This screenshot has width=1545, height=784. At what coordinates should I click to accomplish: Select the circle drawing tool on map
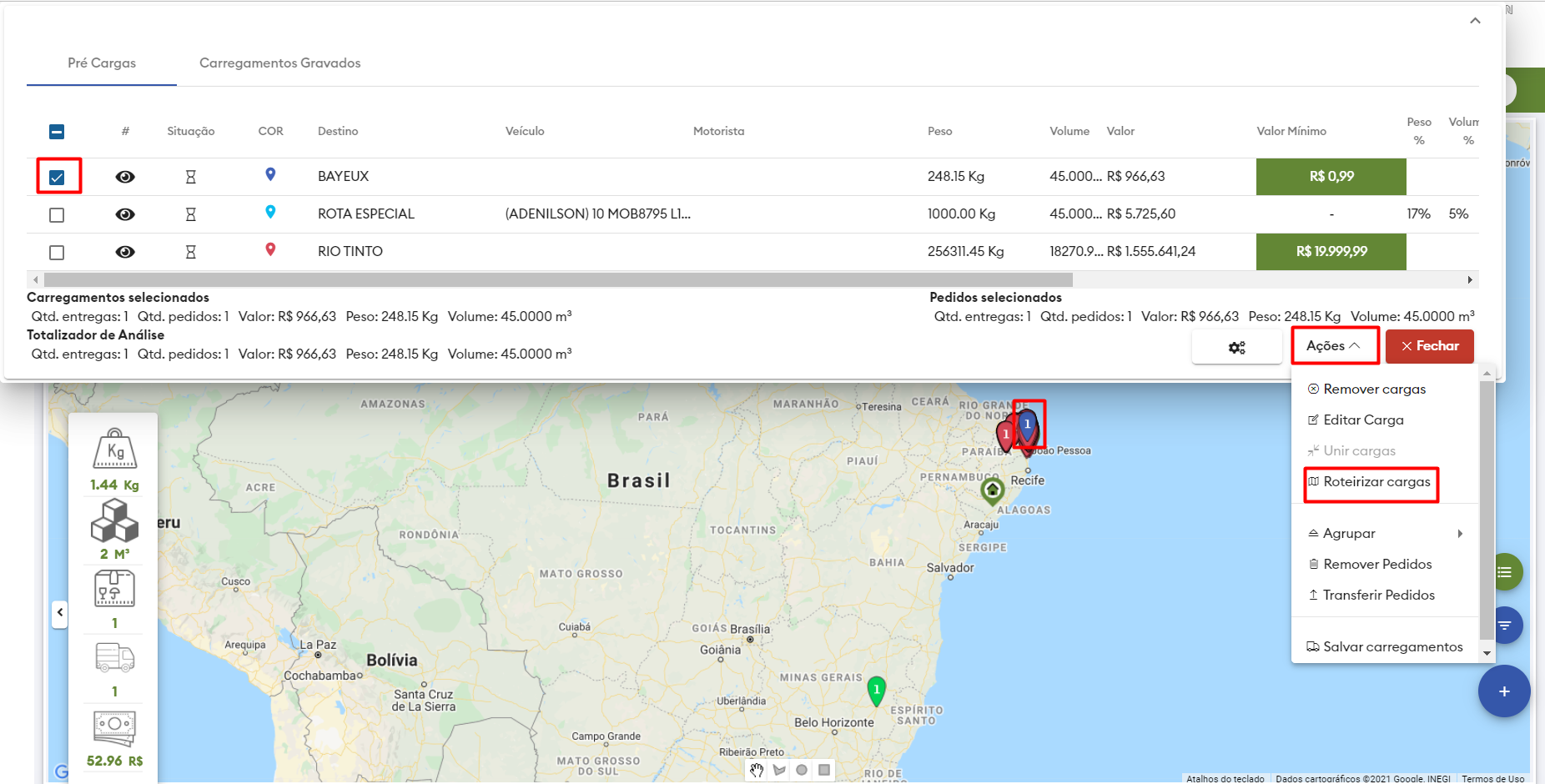tap(802, 770)
